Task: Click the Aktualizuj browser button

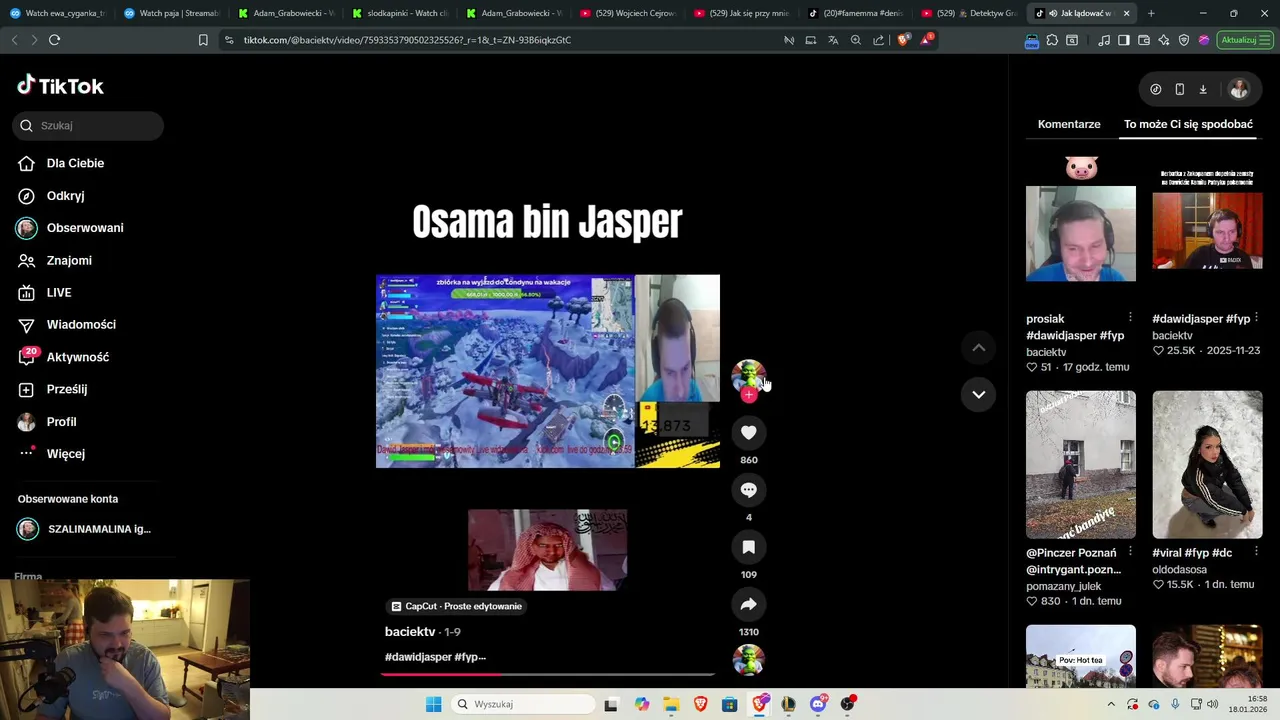Action: [x=1244, y=40]
